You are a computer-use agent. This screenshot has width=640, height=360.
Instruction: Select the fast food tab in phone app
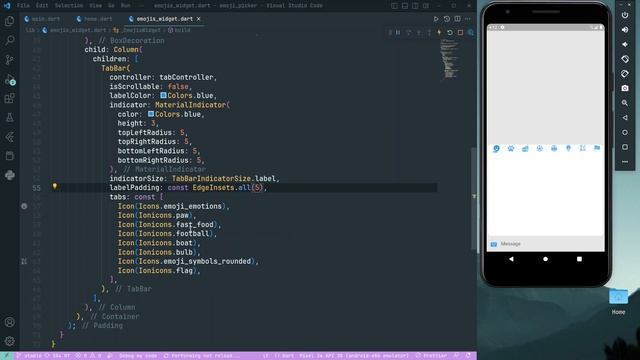(x=525, y=149)
